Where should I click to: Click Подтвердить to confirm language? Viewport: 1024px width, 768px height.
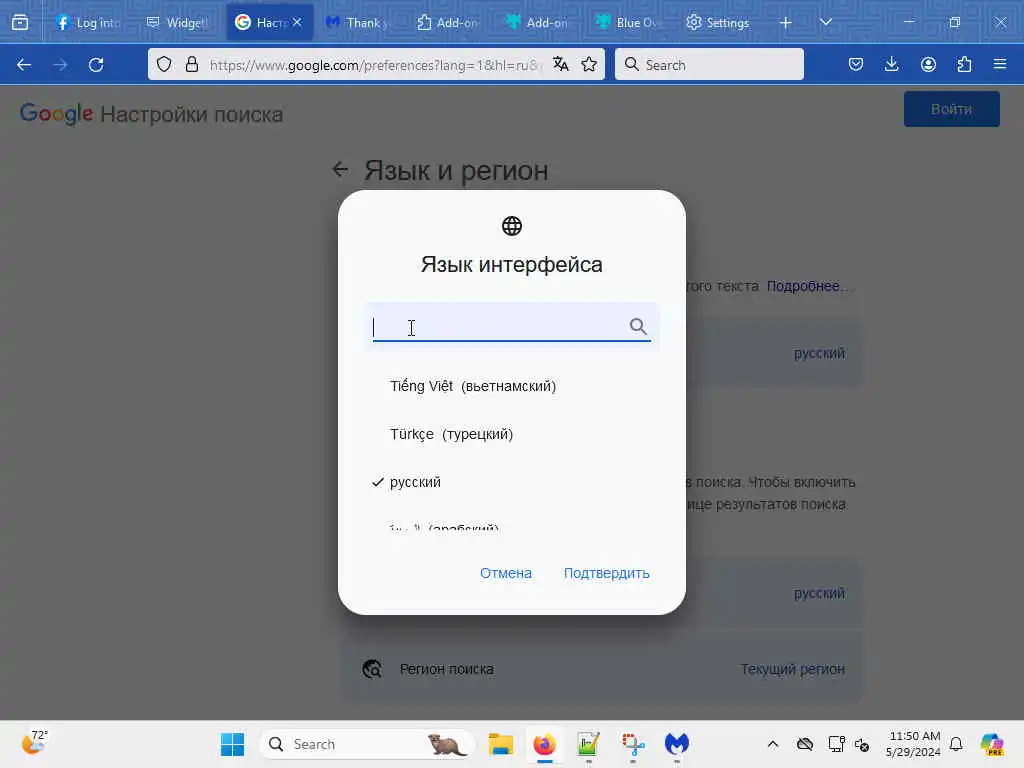607,573
